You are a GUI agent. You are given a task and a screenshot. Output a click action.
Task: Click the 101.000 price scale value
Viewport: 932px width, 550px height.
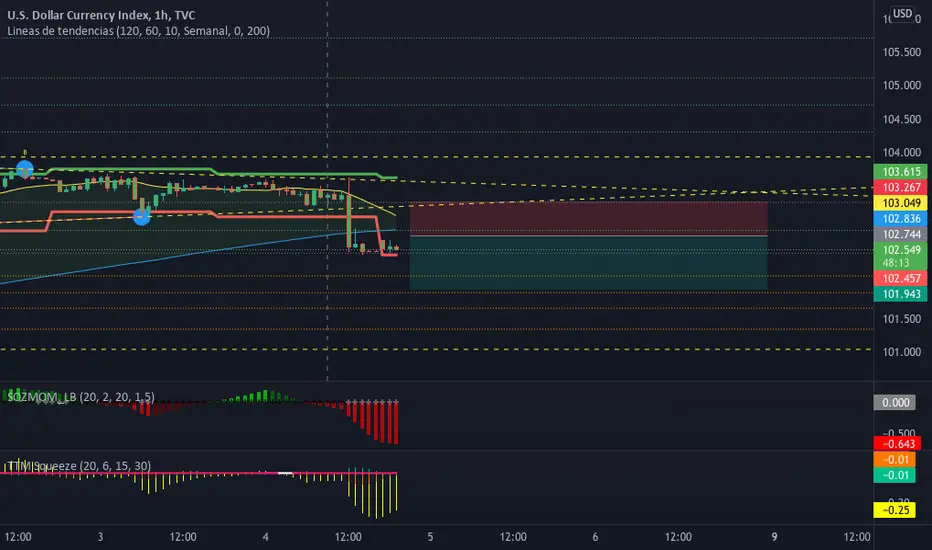pos(902,353)
